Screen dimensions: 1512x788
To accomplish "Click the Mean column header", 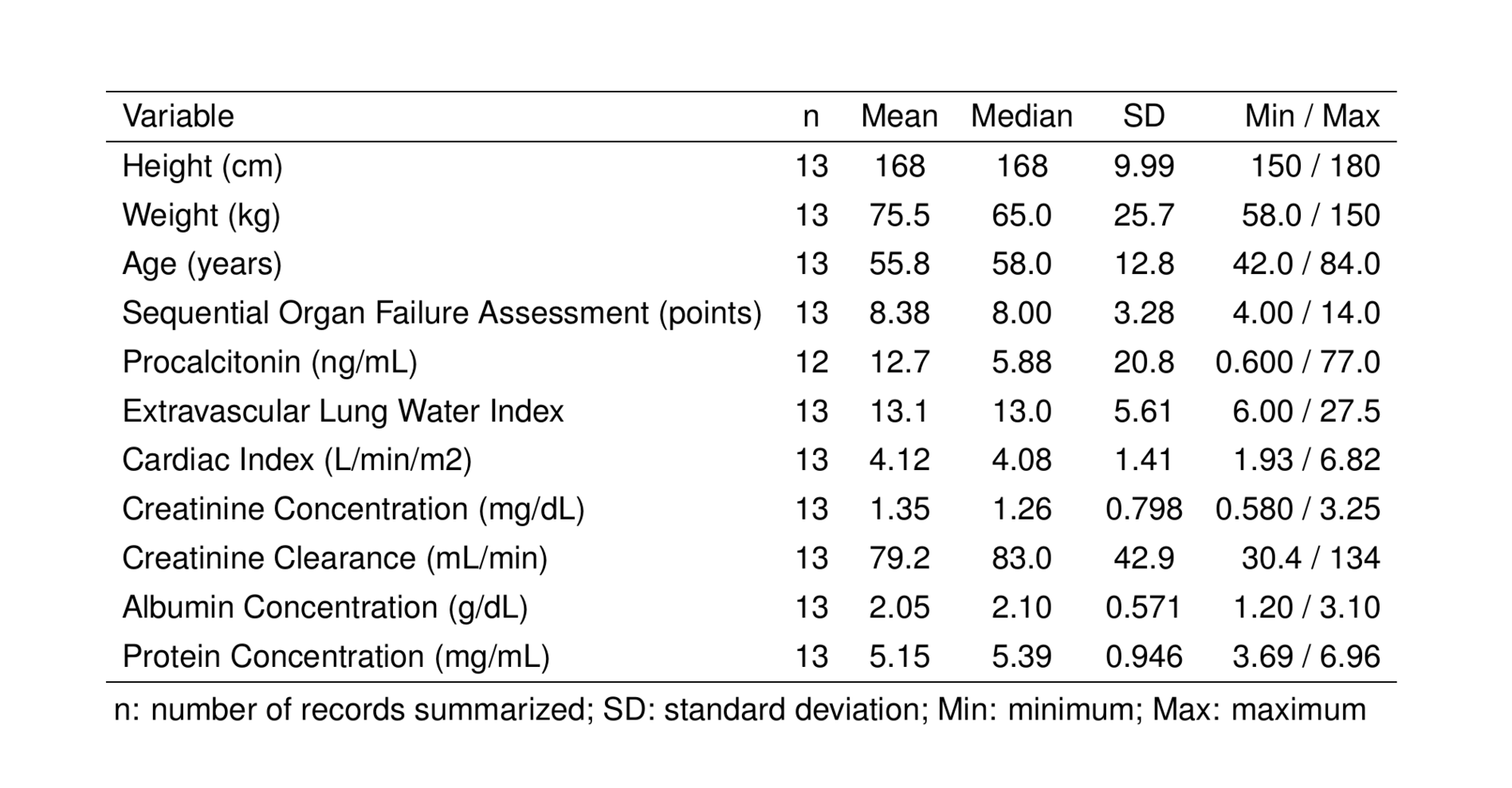I will [899, 117].
